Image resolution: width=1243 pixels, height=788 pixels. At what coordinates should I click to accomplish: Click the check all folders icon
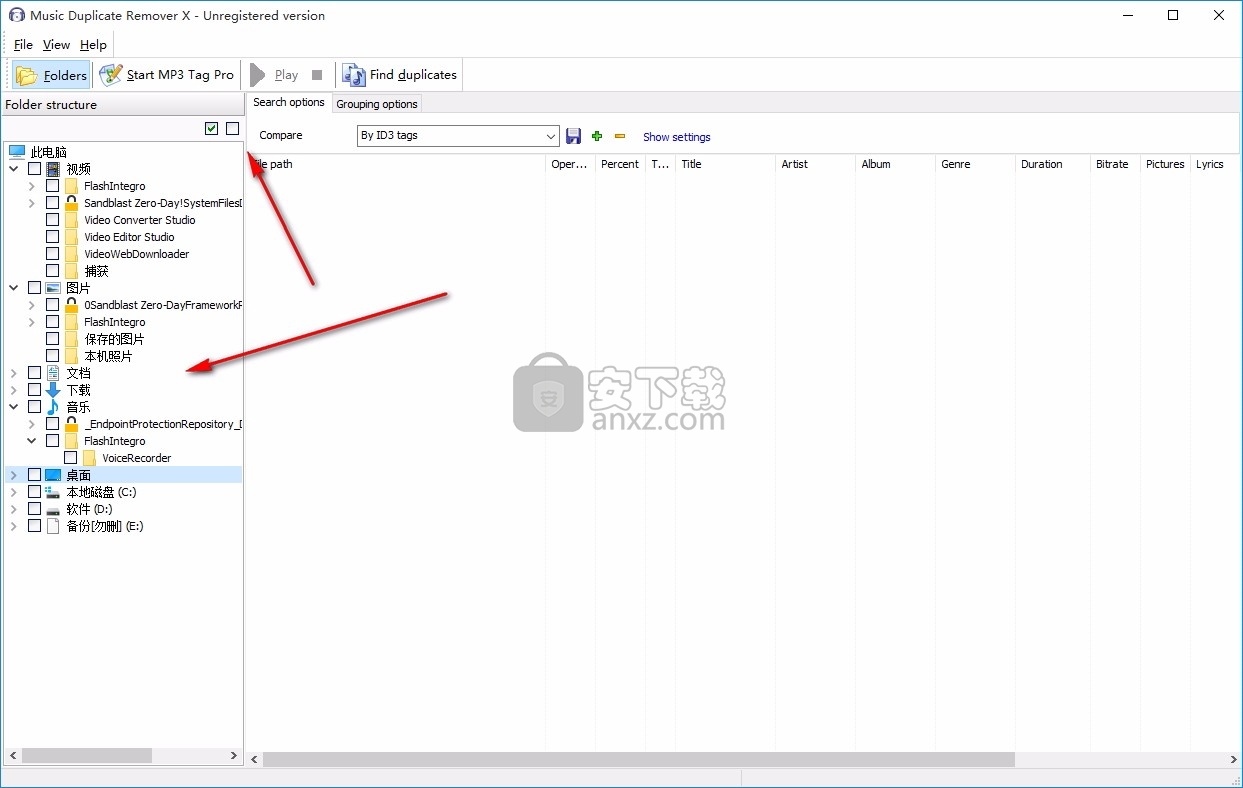[x=211, y=128]
